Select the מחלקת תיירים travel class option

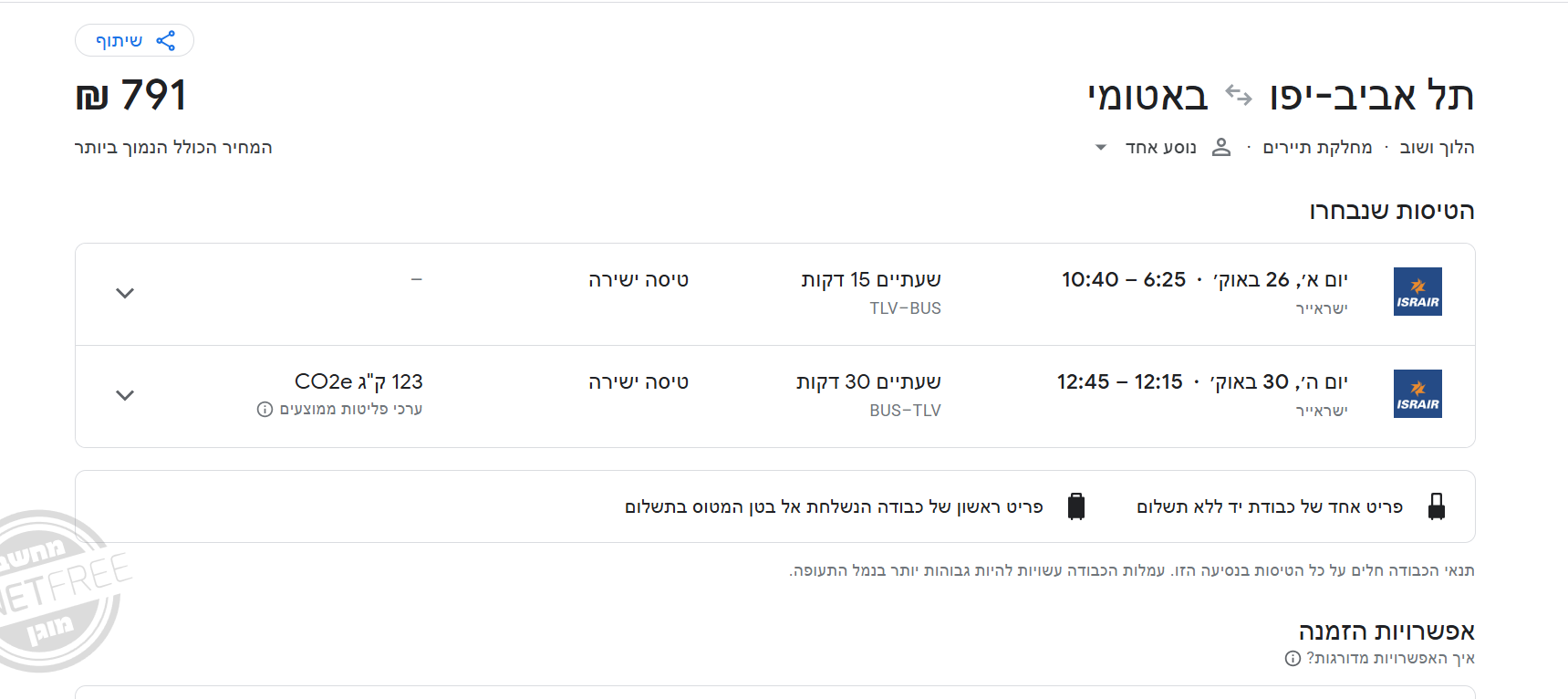1317,146
